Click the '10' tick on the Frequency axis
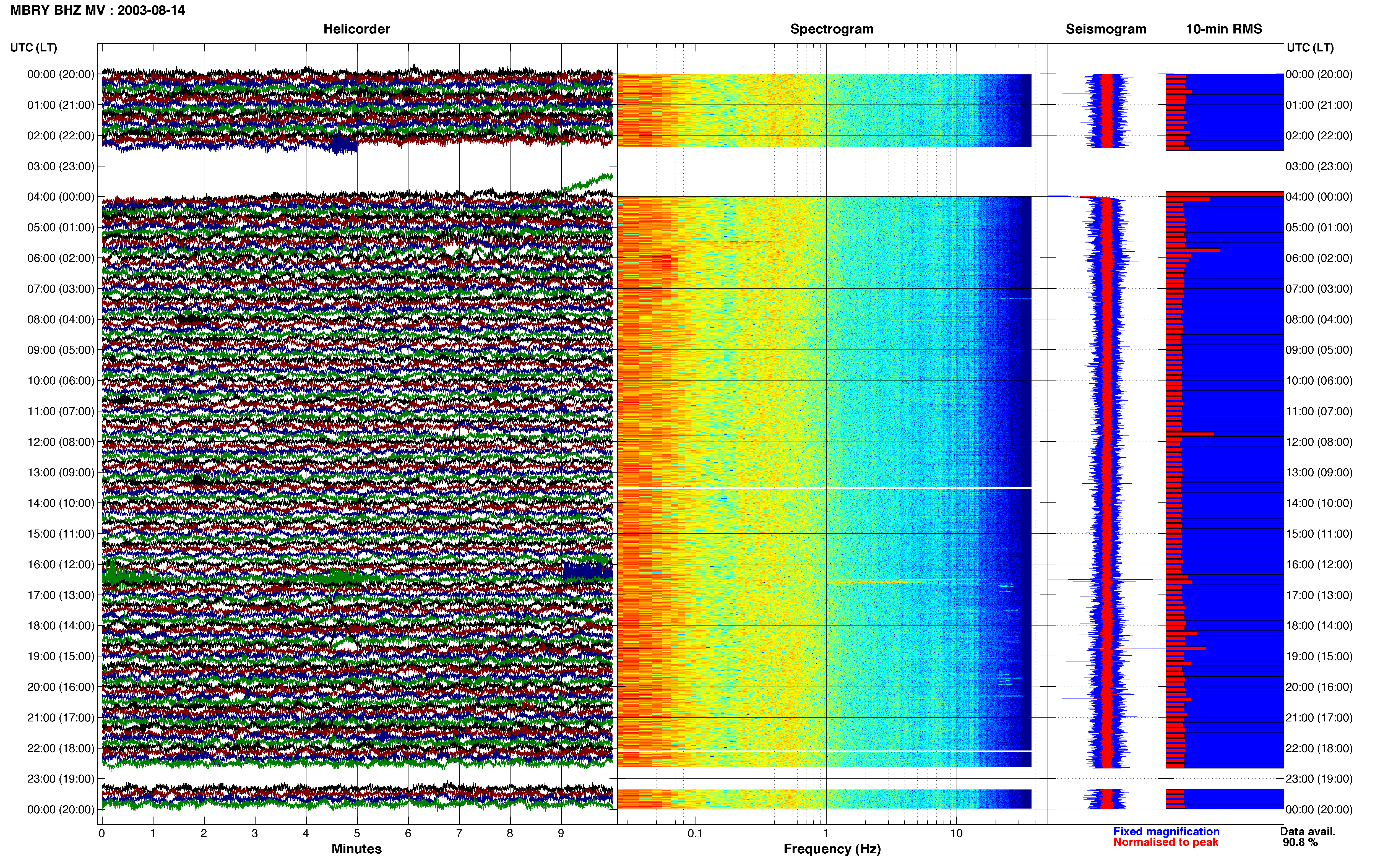Viewport: 1388px width, 868px height. 956,833
